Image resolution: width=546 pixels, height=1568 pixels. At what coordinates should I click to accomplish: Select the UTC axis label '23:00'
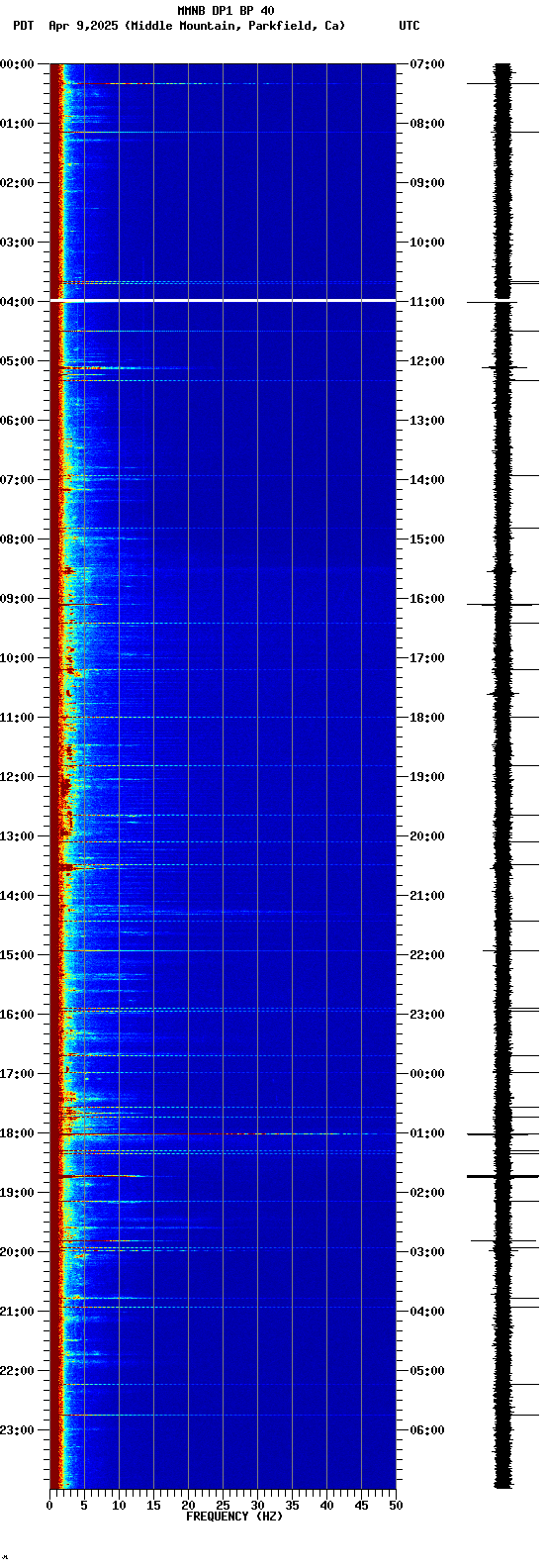[x=427, y=1015]
